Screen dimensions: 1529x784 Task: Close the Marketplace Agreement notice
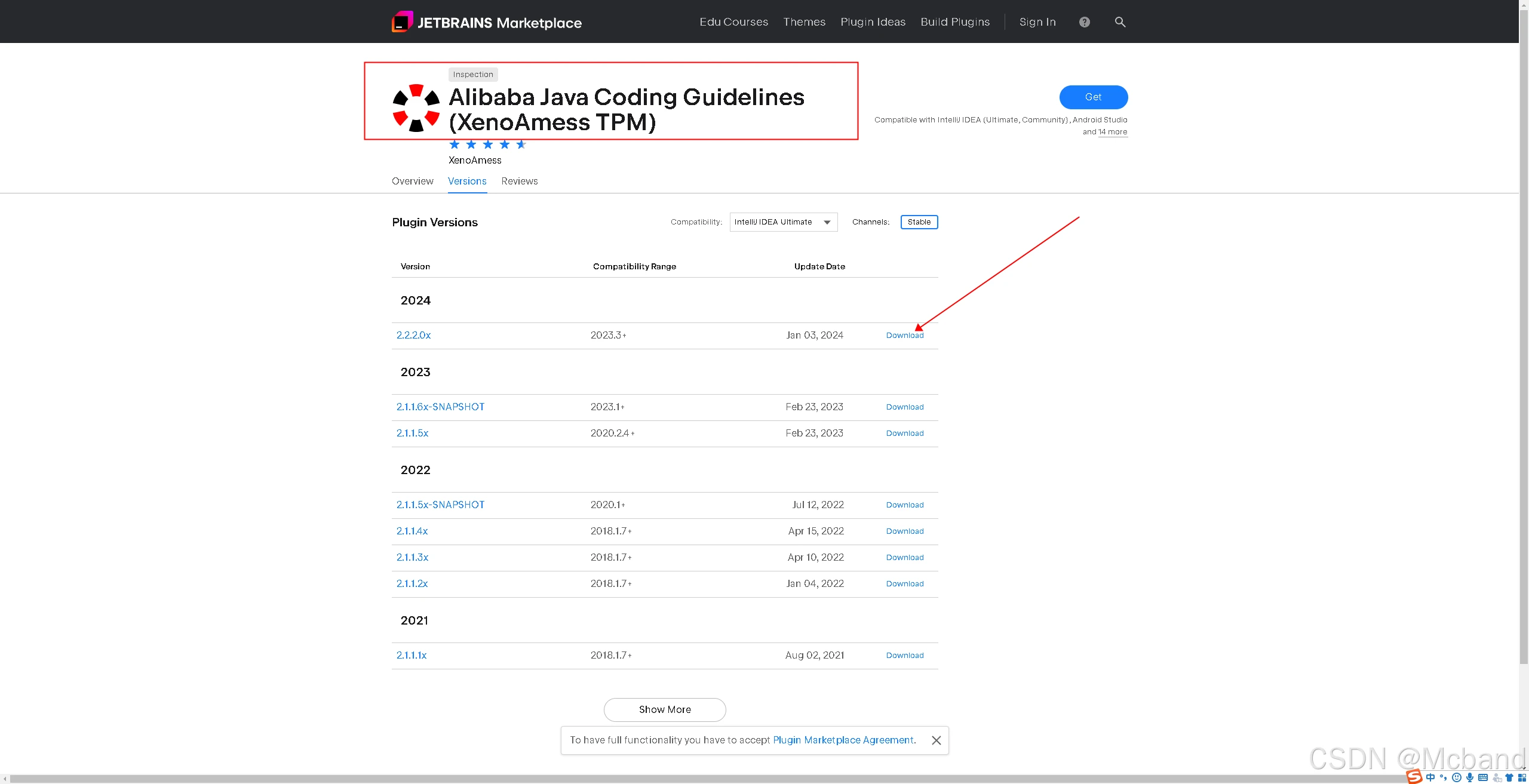point(936,740)
